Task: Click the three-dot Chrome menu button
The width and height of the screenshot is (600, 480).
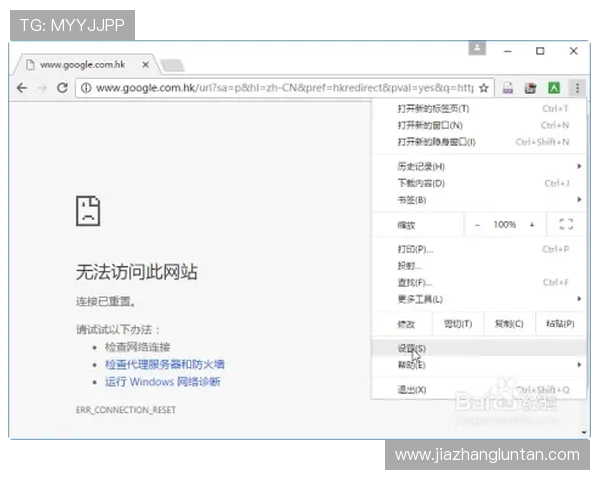Action: click(577, 88)
